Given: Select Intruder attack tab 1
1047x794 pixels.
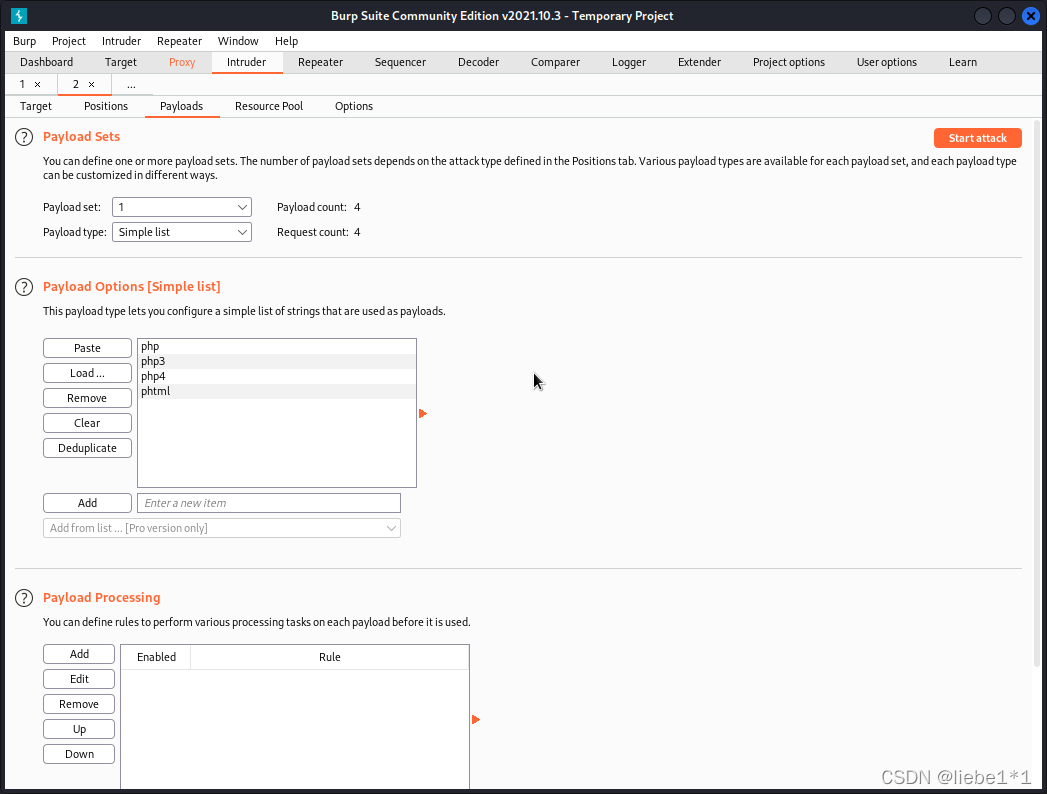Looking at the screenshot, I should point(22,84).
